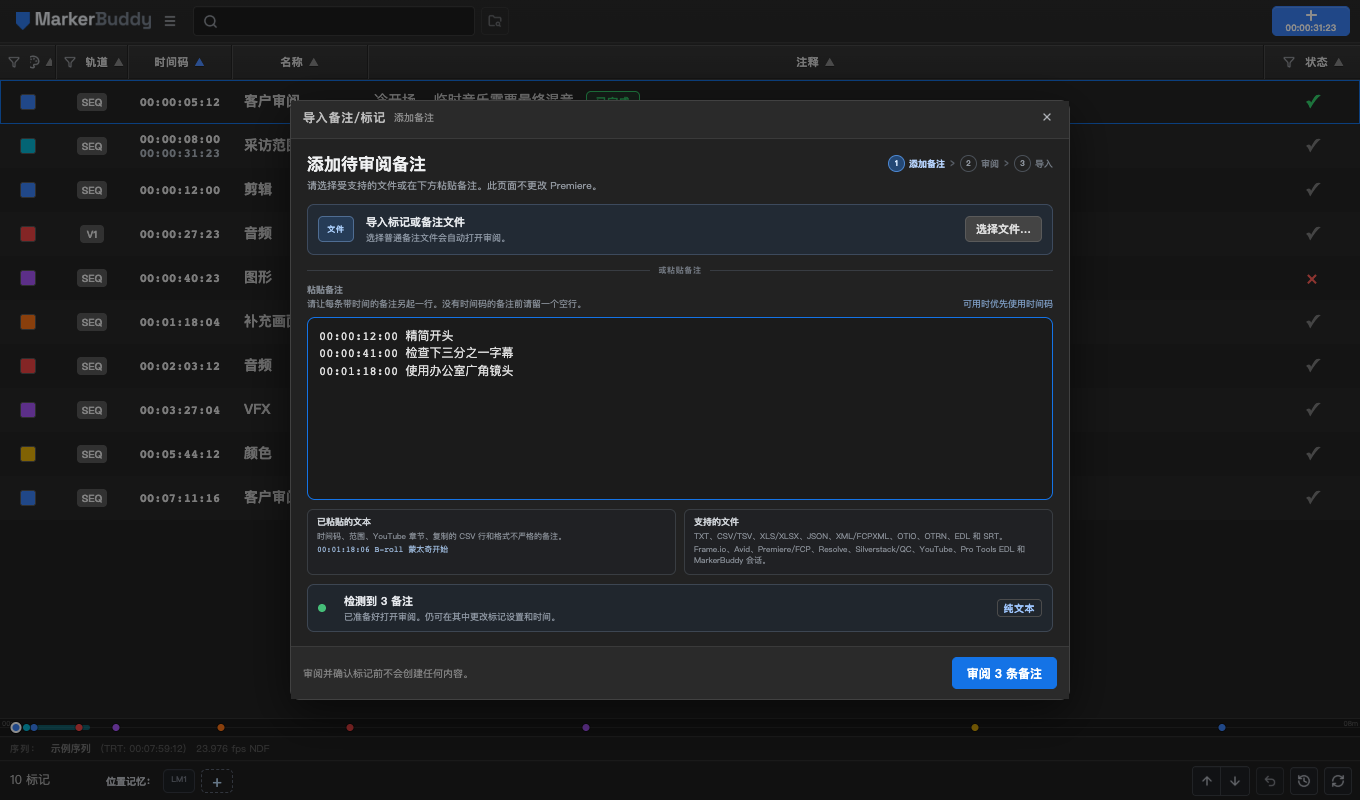Add a marker at 00:00:31:23 with the plus button

click(1311, 21)
